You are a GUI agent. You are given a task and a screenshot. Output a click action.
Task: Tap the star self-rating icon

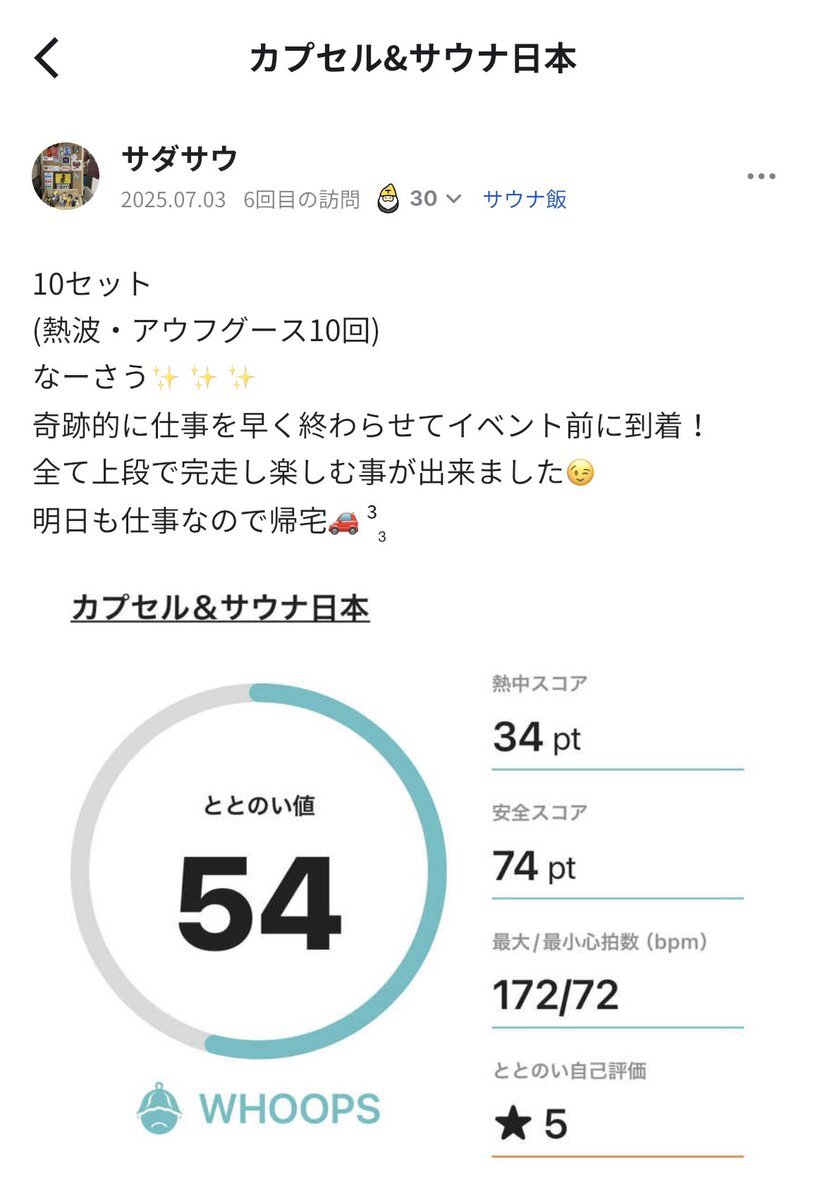pos(512,1125)
